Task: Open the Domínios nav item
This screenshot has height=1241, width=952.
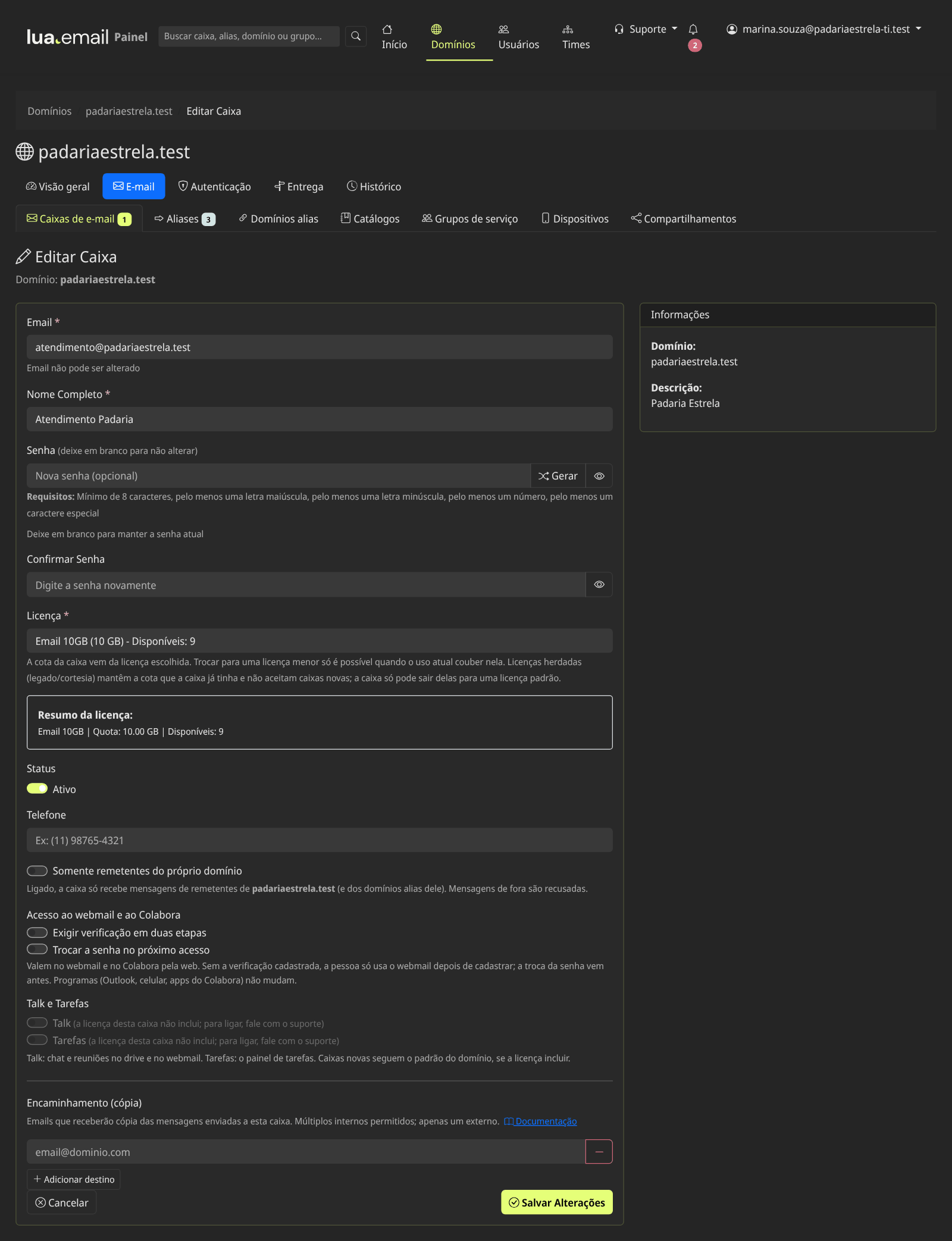Action: [453, 37]
